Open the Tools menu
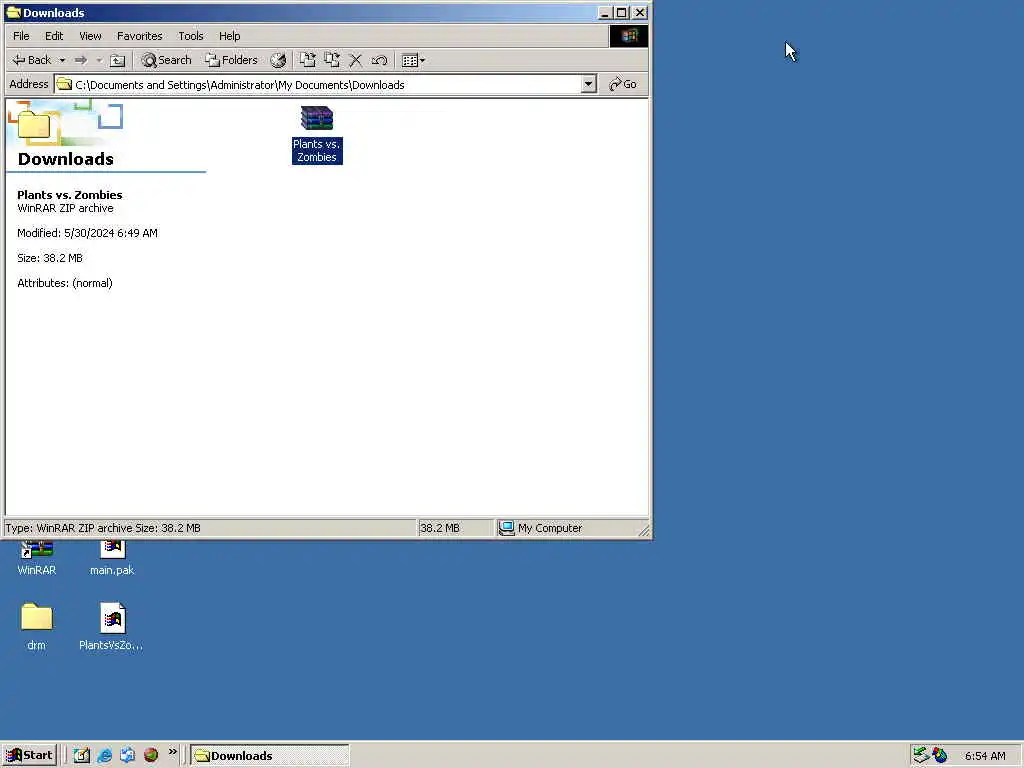This screenshot has height=768, width=1024. (191, 36)
